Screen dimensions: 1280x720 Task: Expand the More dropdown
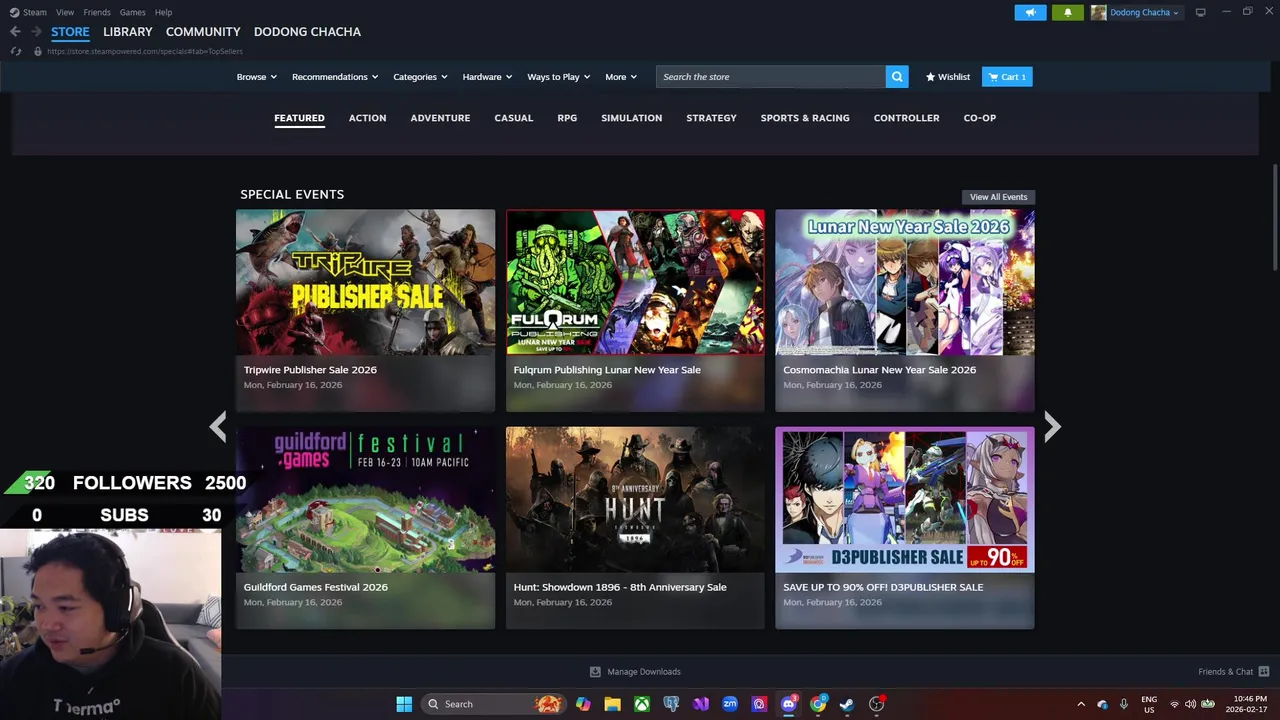pos(621,77)
